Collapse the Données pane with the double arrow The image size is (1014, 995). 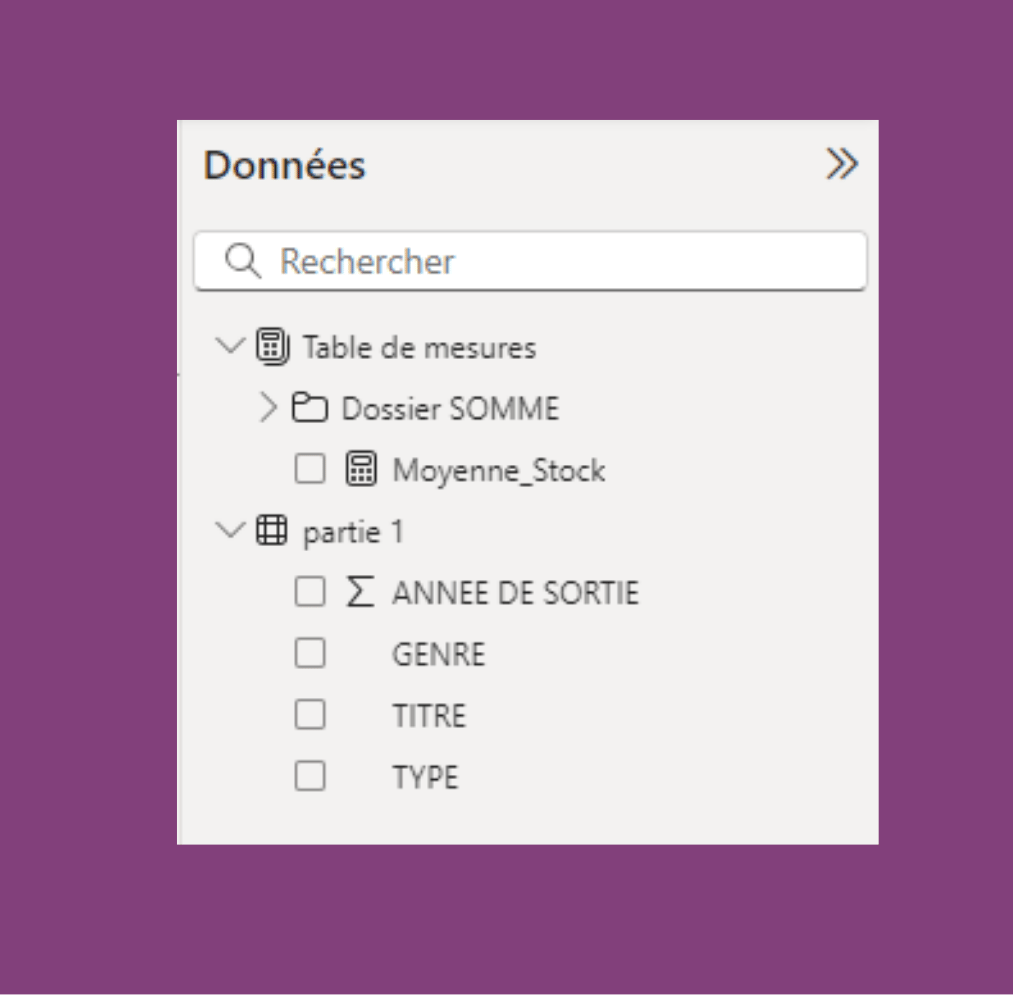[x=842, y=163]
